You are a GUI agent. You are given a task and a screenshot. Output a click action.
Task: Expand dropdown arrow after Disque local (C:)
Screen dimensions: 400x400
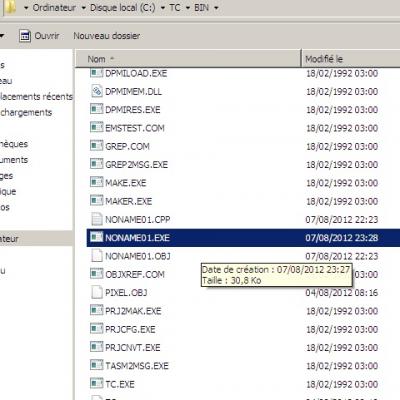163,8
